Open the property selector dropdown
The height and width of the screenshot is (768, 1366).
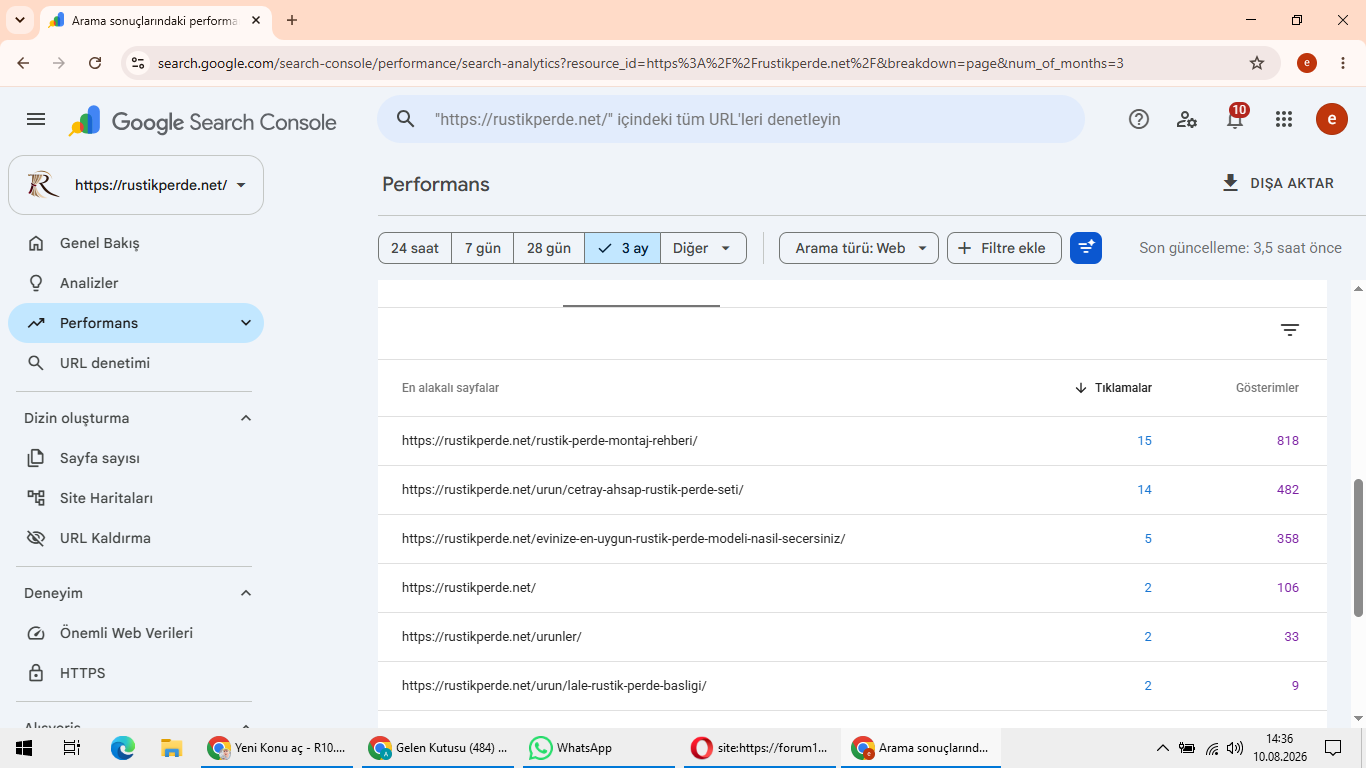[136, 185]
